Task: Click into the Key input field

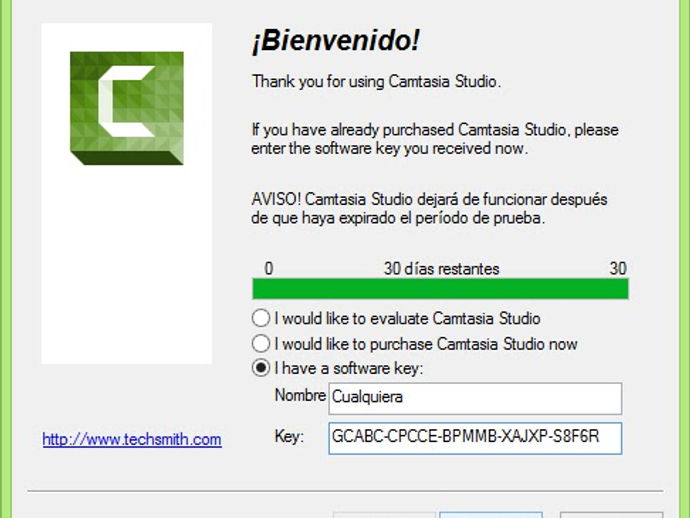Action: click(475, 438)
